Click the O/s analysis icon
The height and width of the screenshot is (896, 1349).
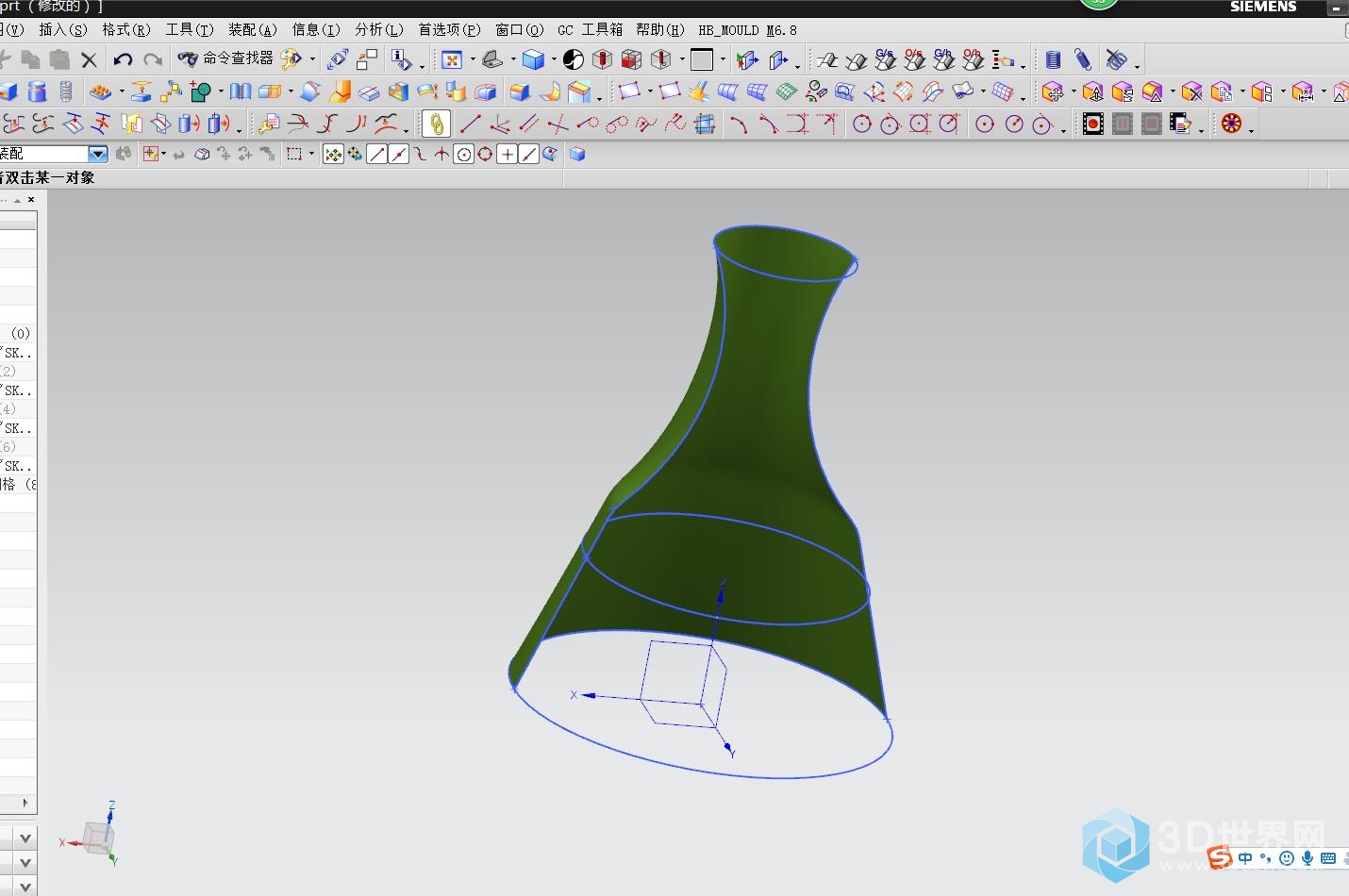click(914, 59)
